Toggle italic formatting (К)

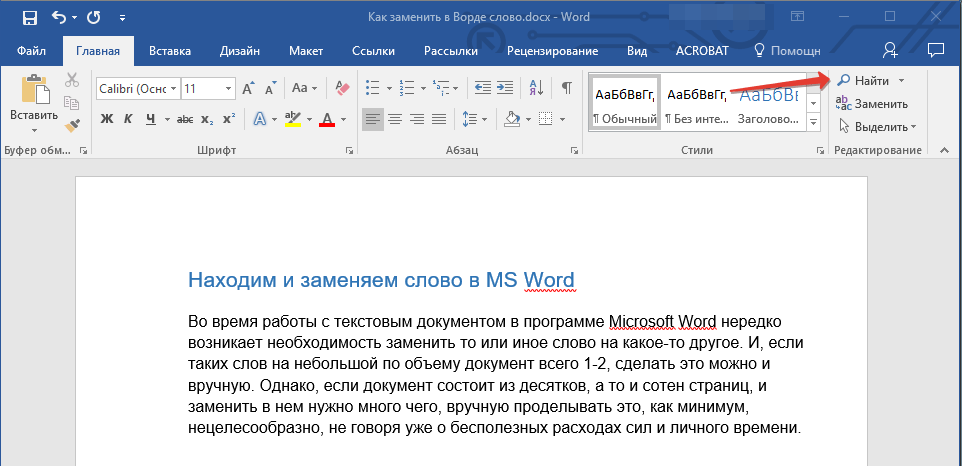click(x=128, y=120)
